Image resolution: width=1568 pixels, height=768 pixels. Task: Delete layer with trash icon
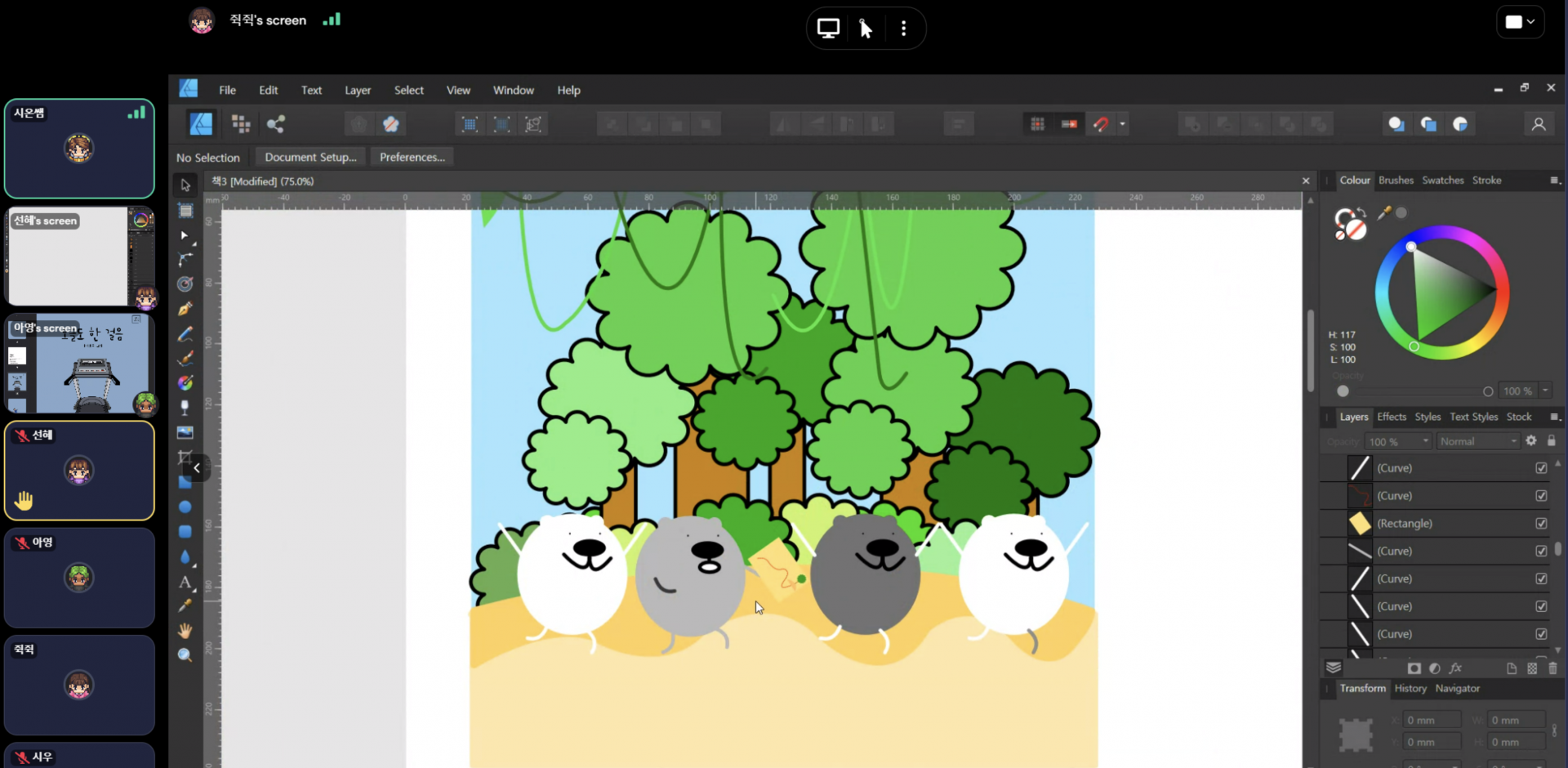(1552, 668)
